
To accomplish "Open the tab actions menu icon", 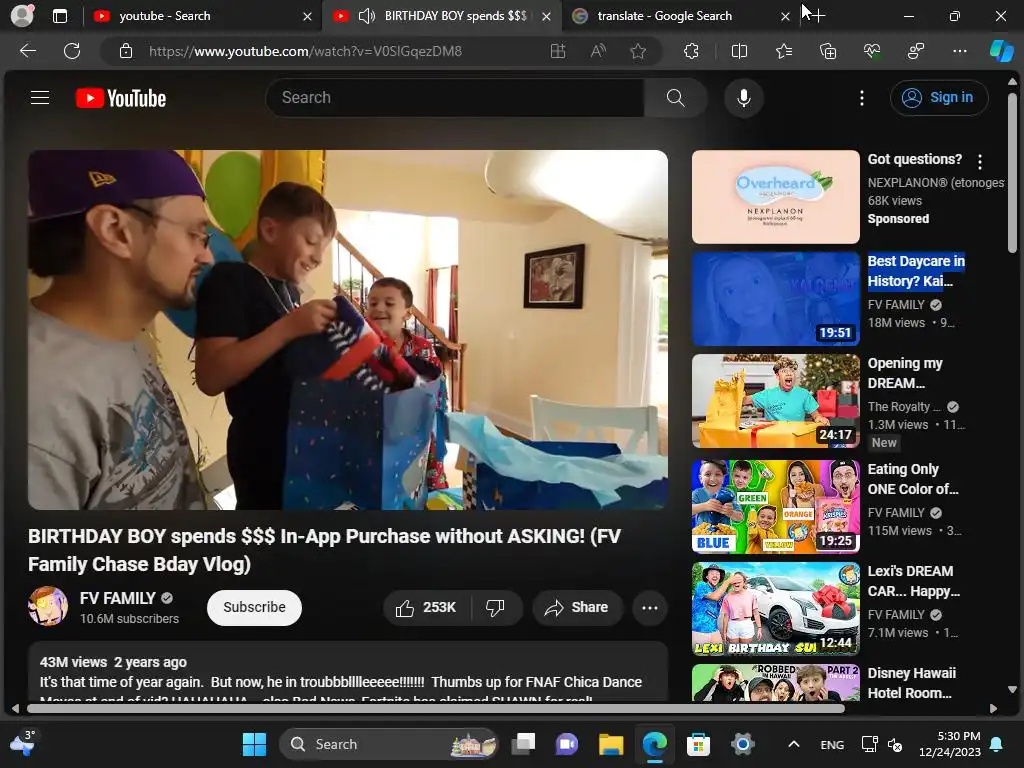I will click(59, 16).
